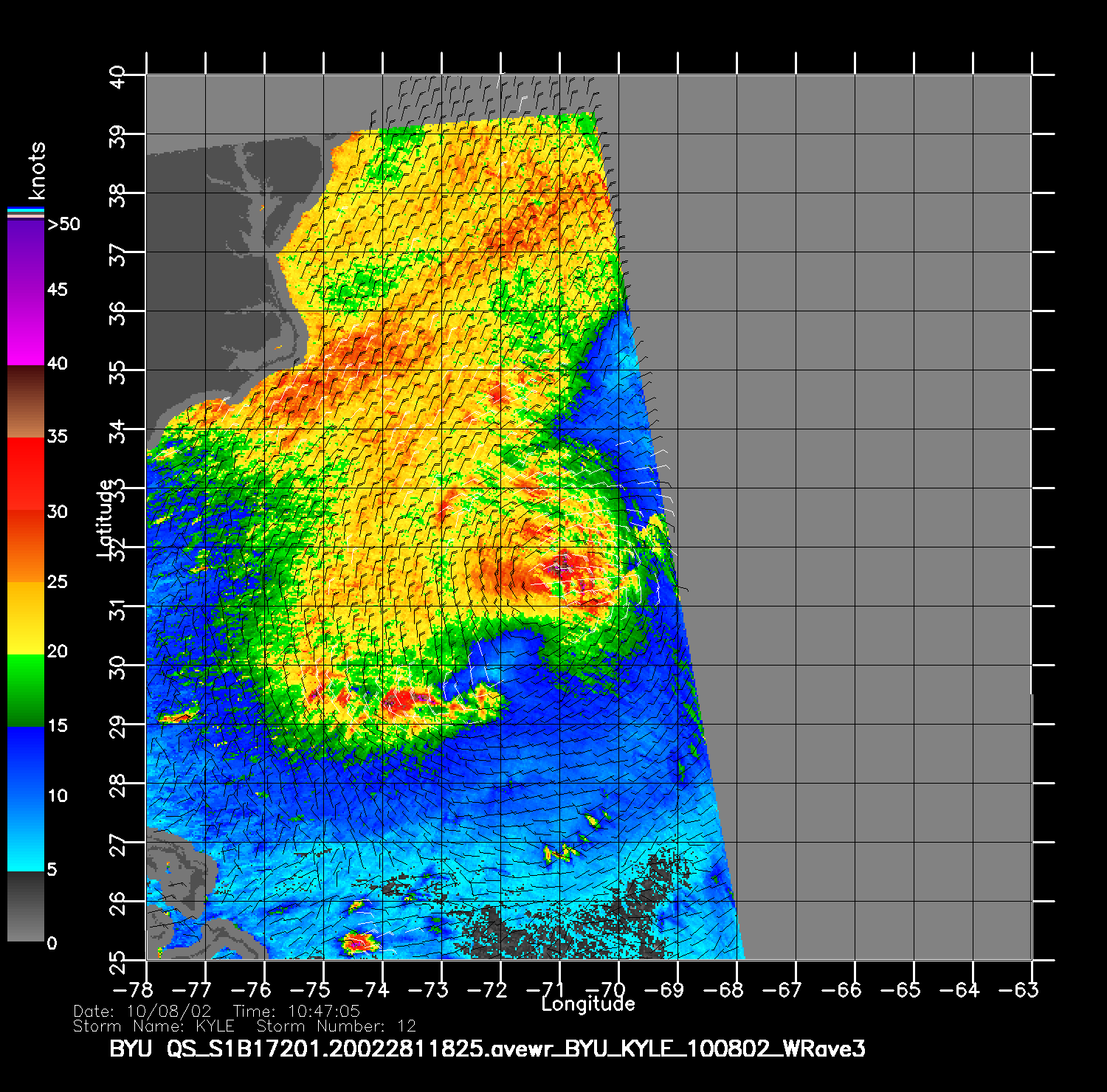Click the longitude tick label -73
Image resolution: width=1107 pixels, height=1092 pixels.
click(x=429, y=989)
